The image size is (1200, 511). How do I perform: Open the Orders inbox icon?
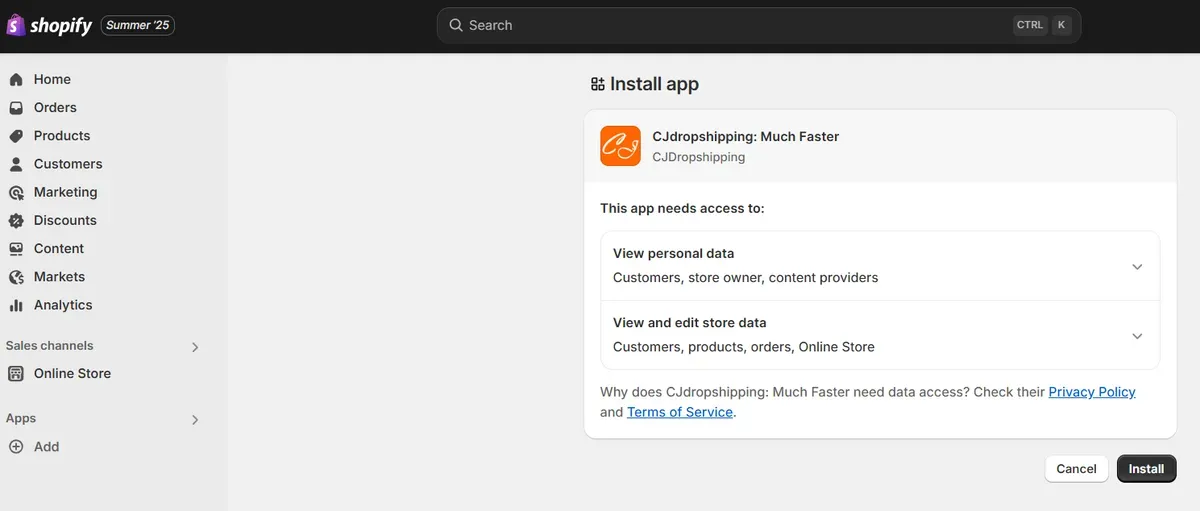tap(16, 107)
